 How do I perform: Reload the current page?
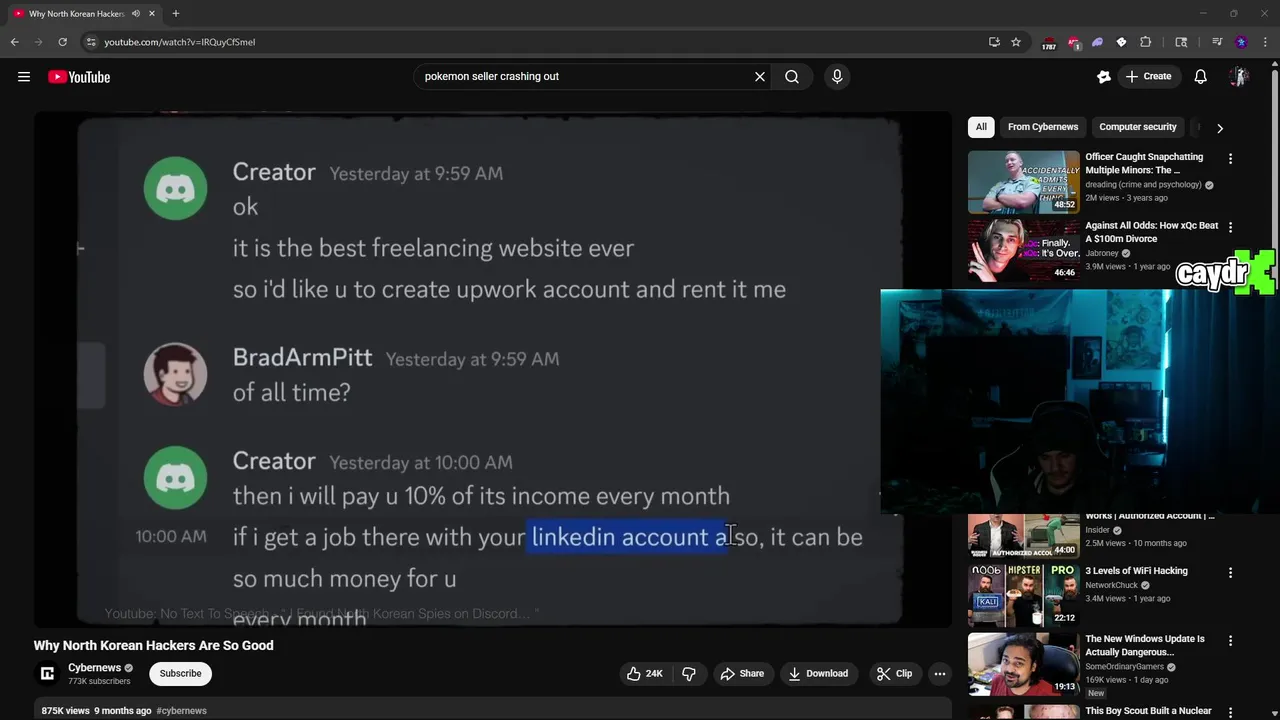(x=62, y=42)
